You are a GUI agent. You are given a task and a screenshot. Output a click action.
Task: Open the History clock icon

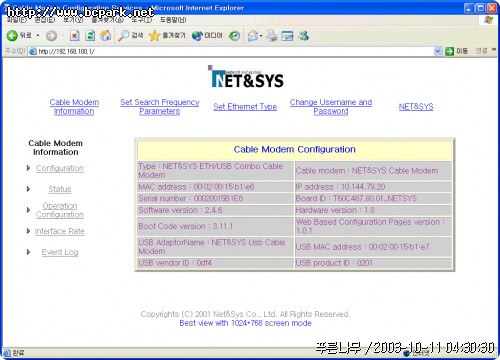click(x=234, y=36)
